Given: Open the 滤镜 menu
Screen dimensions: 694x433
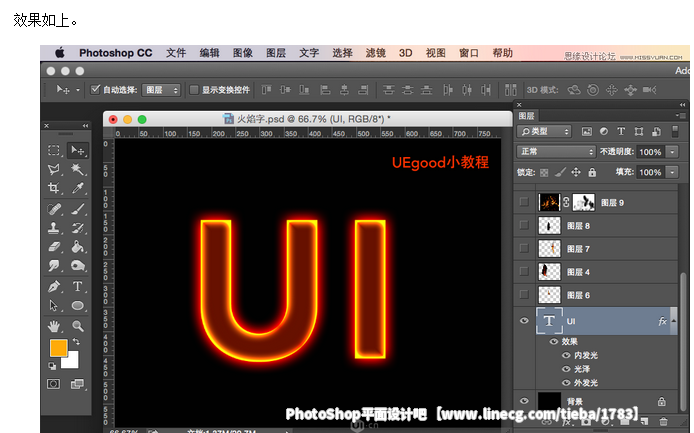Looking at the screenshot, I should (375, 53).
